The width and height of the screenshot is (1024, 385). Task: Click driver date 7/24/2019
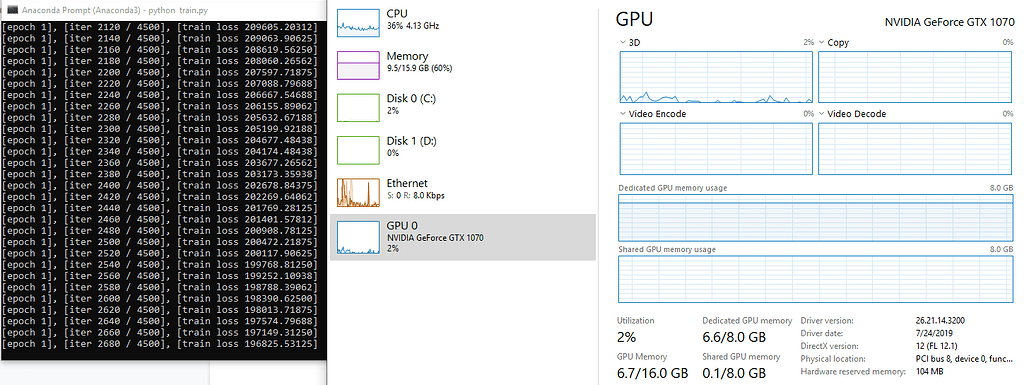pyautogui.click(x=935, y=333)
